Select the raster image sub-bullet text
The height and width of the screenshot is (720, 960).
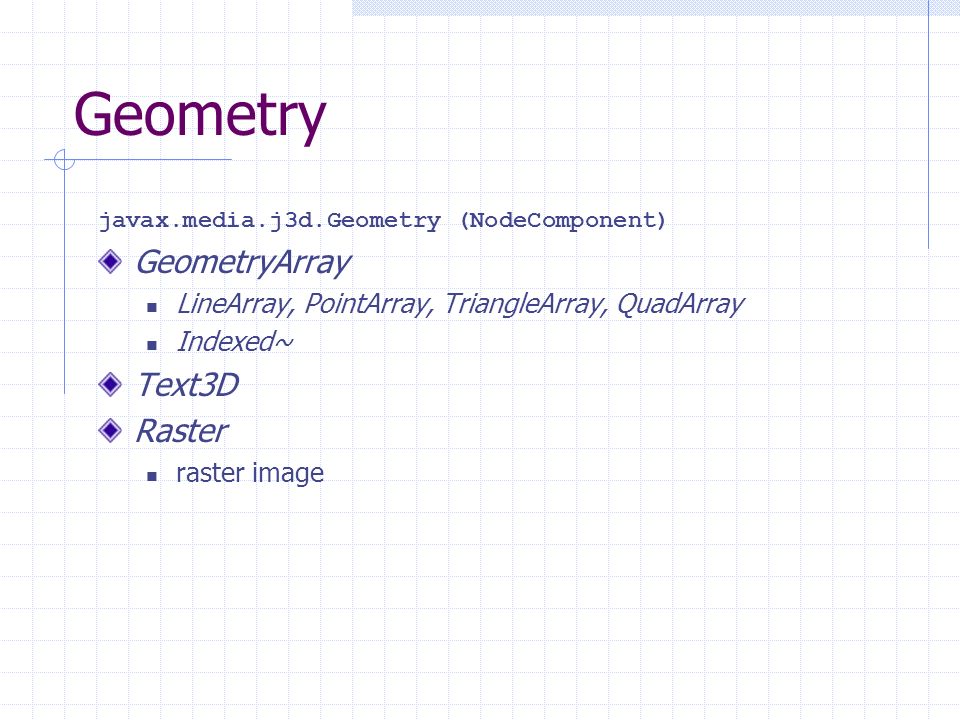coord(250,473)
